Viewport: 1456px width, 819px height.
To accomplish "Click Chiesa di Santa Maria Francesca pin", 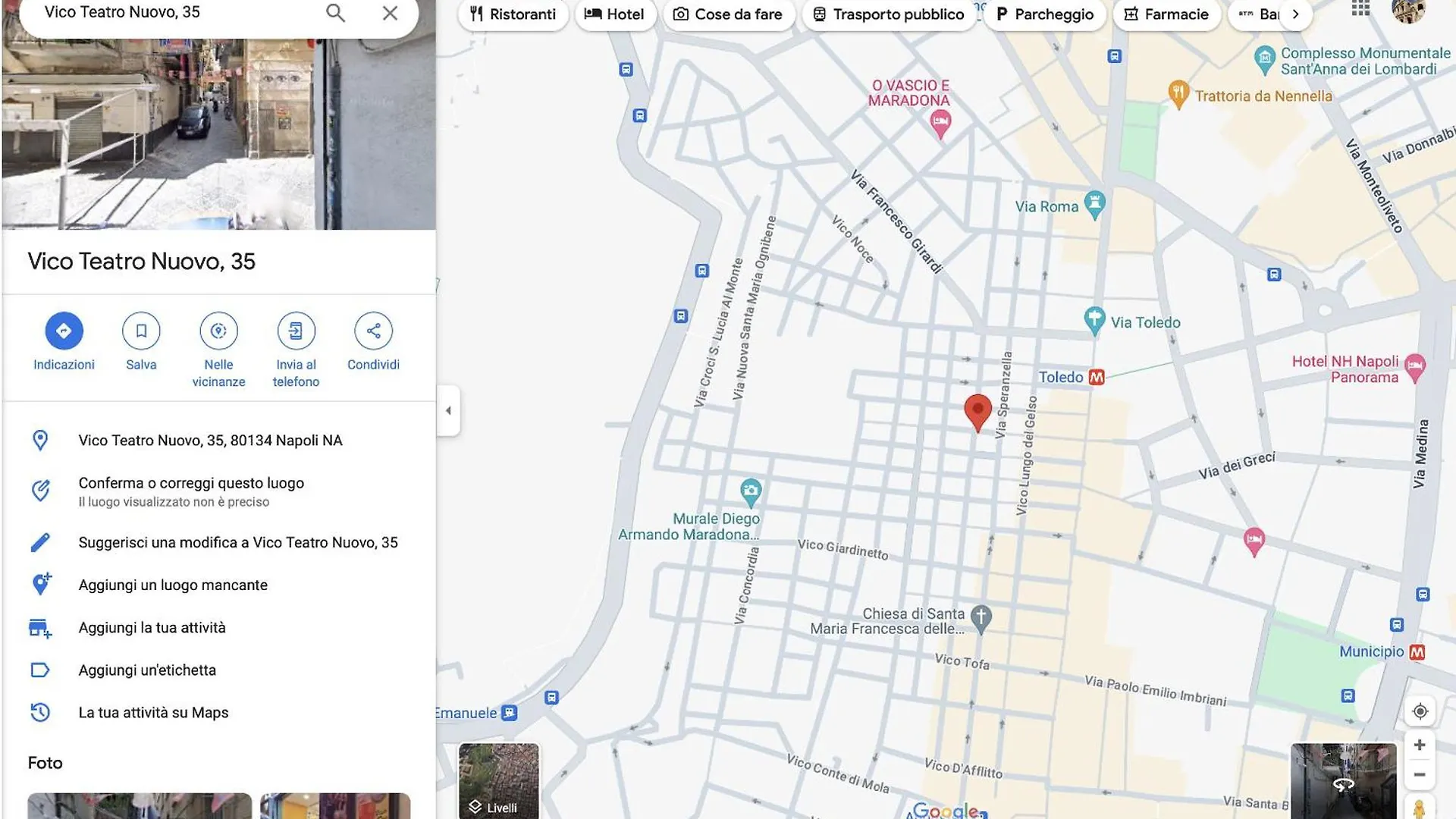I will 981,619.
